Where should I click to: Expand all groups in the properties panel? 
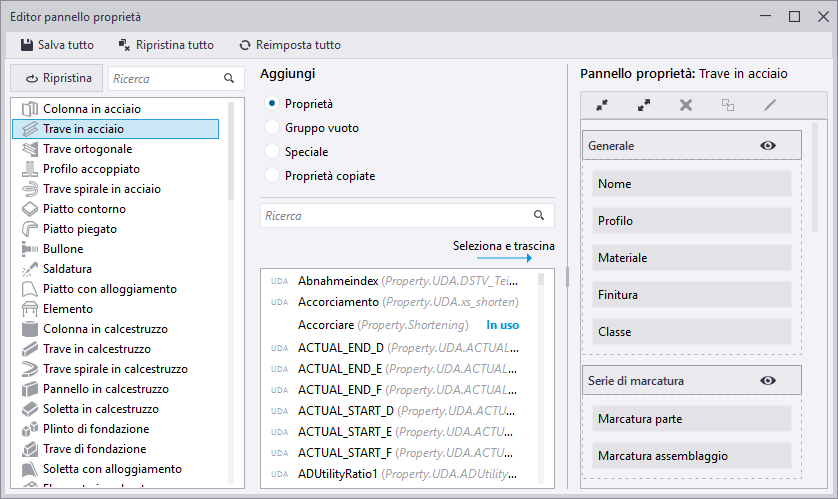pyautogui.click(x=644, y=105)
